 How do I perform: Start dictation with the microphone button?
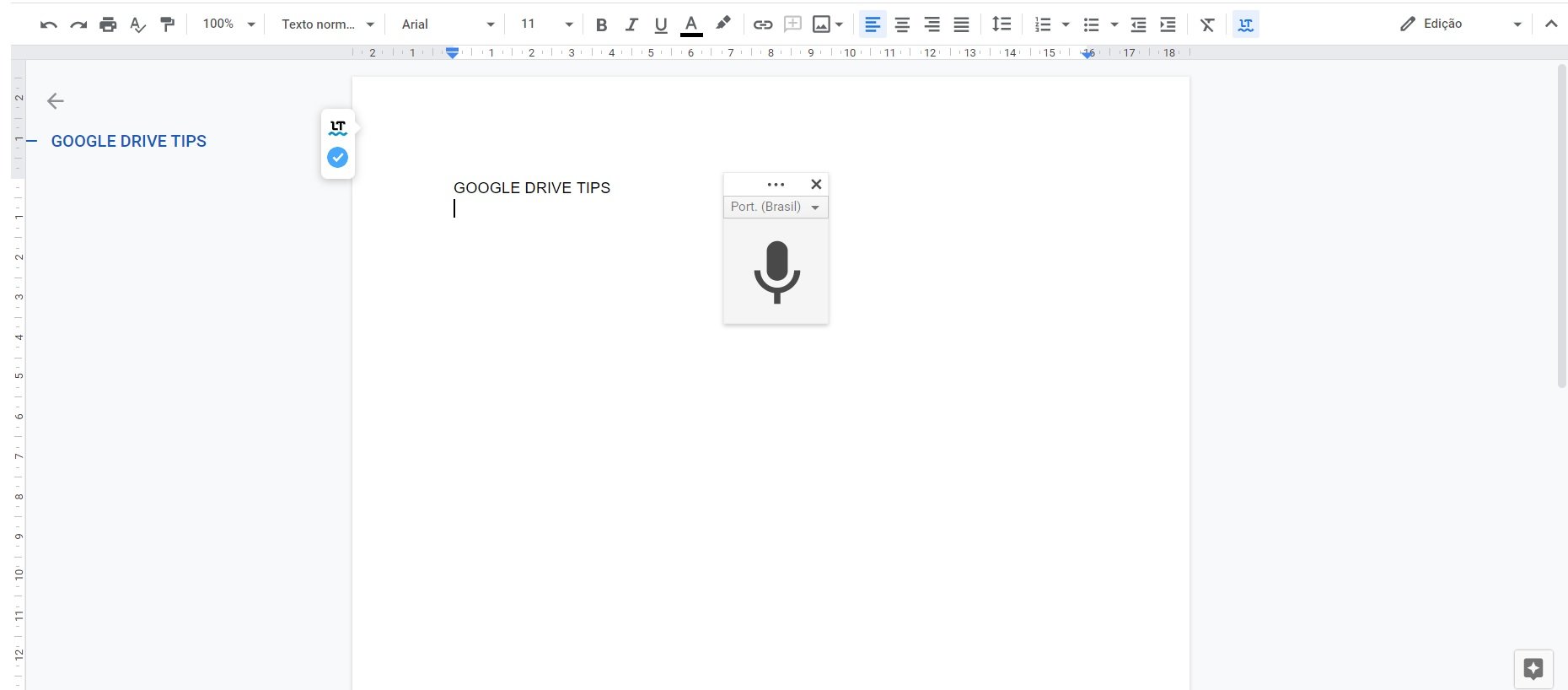(x=776, y=272)
